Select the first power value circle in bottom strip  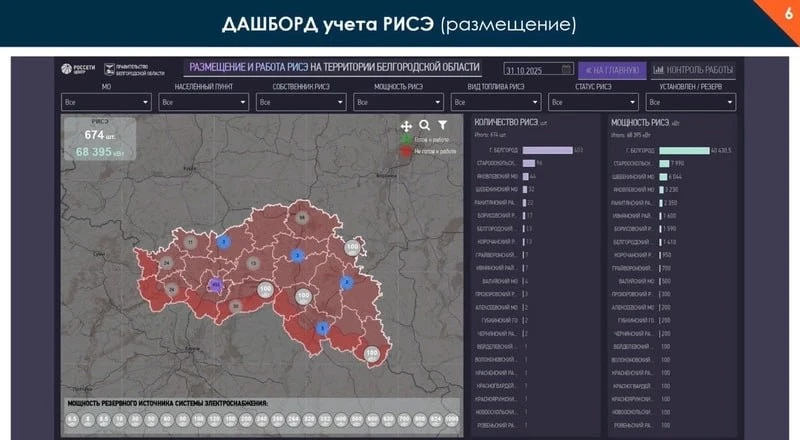tap(73, 418)
